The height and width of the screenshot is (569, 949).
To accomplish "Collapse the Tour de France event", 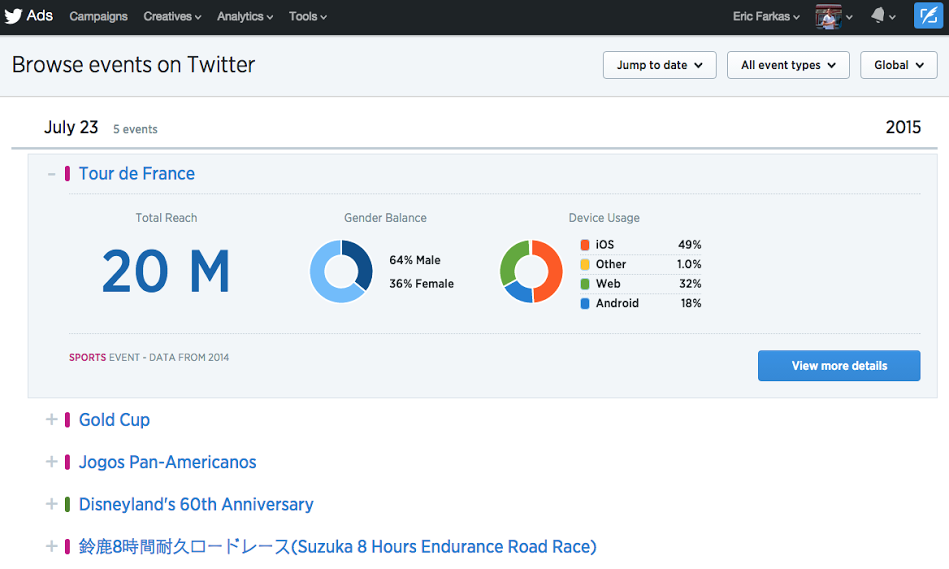I will click(x=52, y=174).
